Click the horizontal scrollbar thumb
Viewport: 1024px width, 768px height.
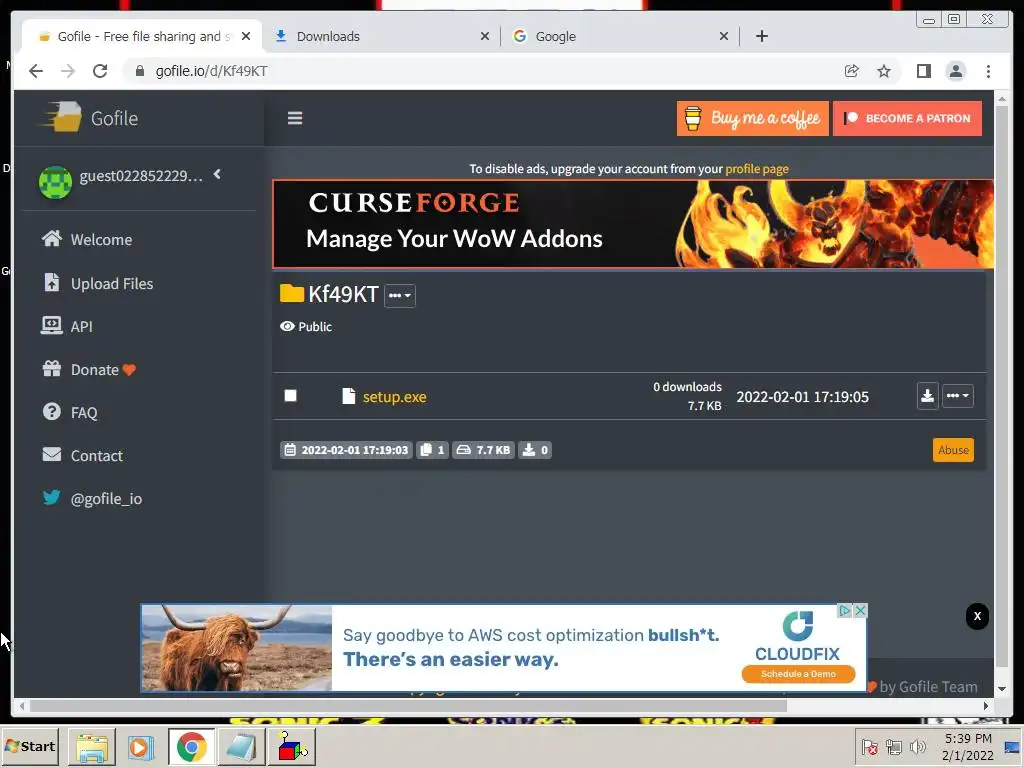(x=408, y=706)
